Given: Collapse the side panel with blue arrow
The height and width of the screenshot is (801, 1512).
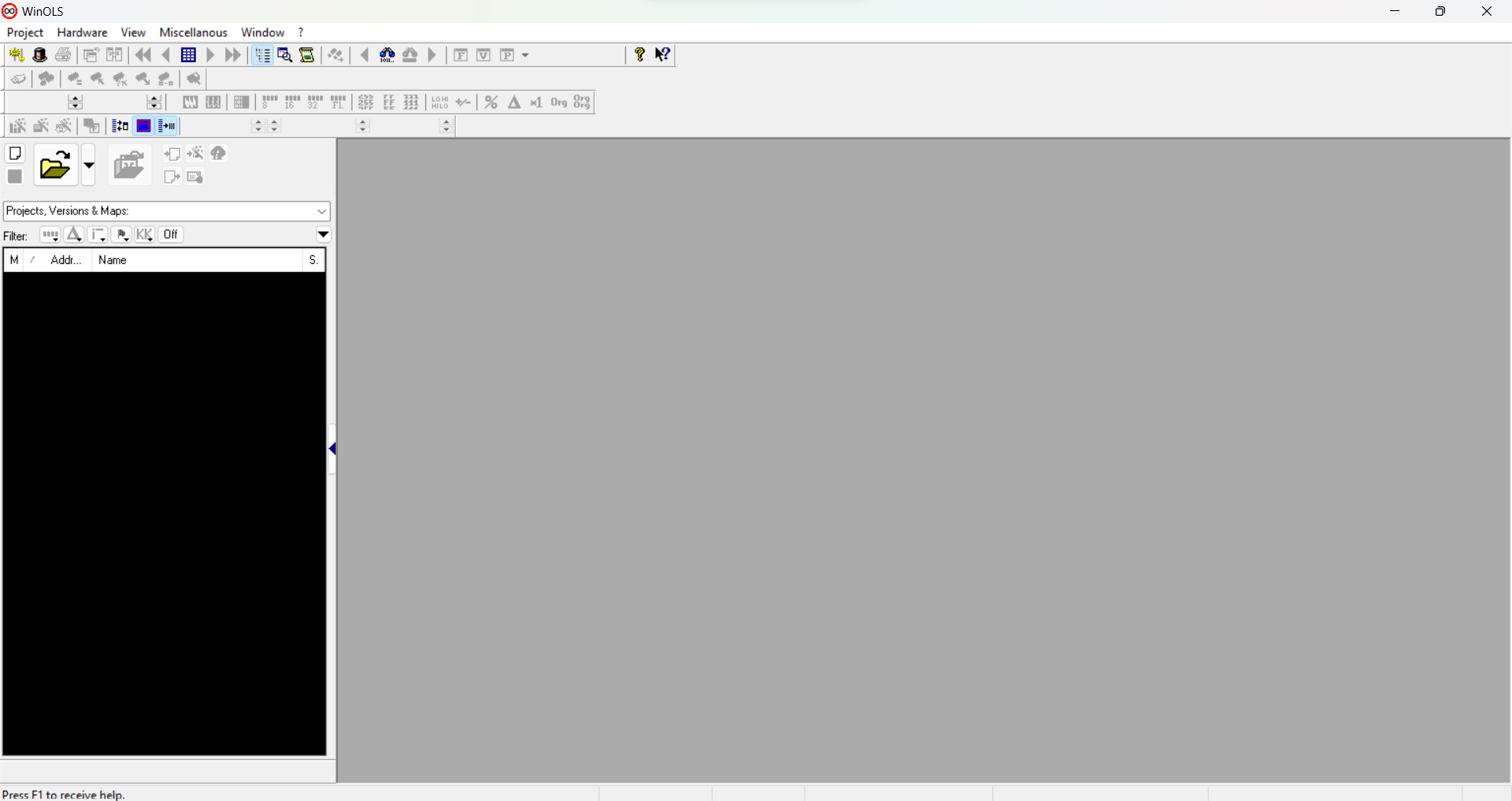Looking at the screenshot, I should click(332, 449).
